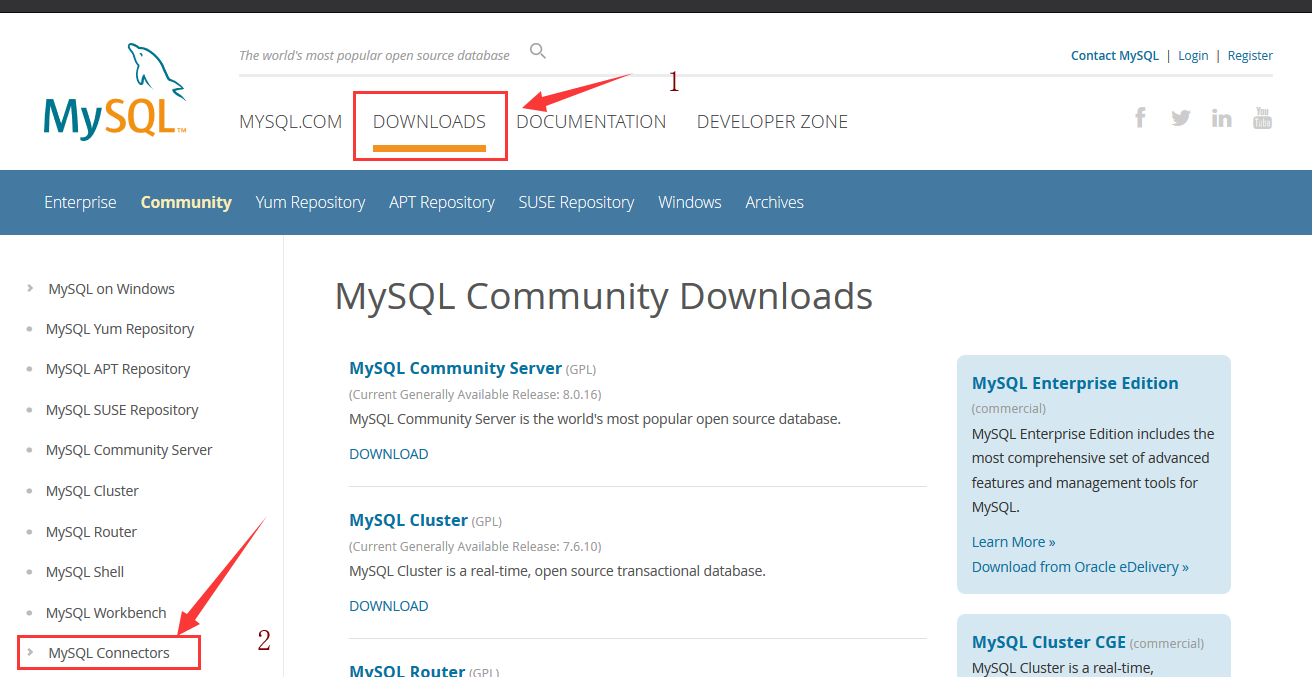
Task: Open MySQL Yum Repository sidebar link
Action: coord(120,329)
